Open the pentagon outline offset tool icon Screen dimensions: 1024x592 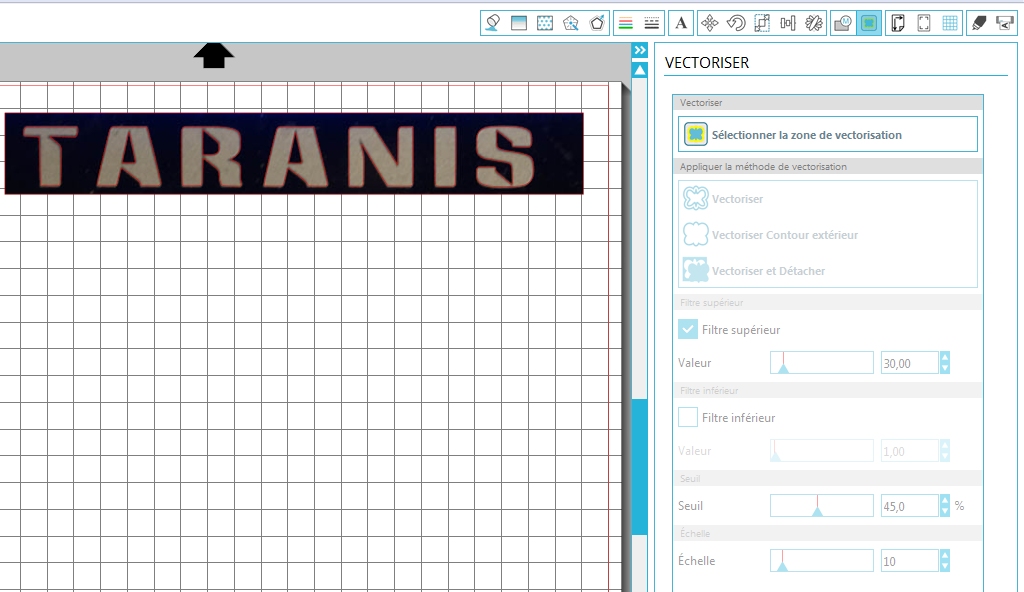coord(597,24)
